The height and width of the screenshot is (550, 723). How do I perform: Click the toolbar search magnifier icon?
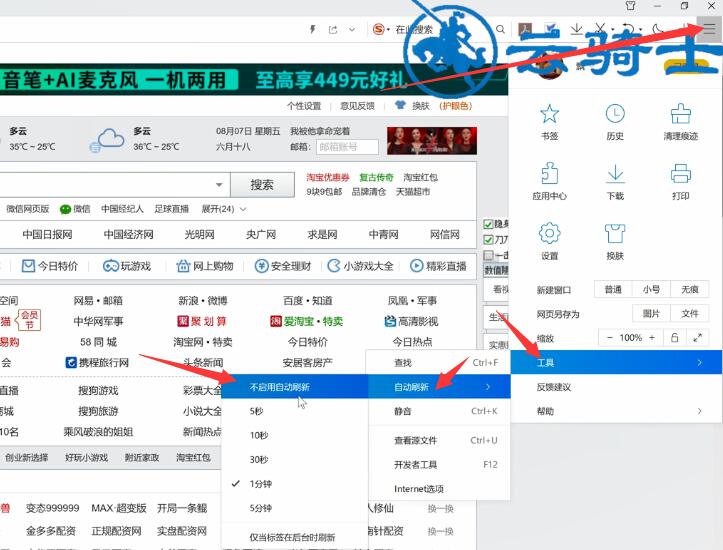click(x=500, y=30)
